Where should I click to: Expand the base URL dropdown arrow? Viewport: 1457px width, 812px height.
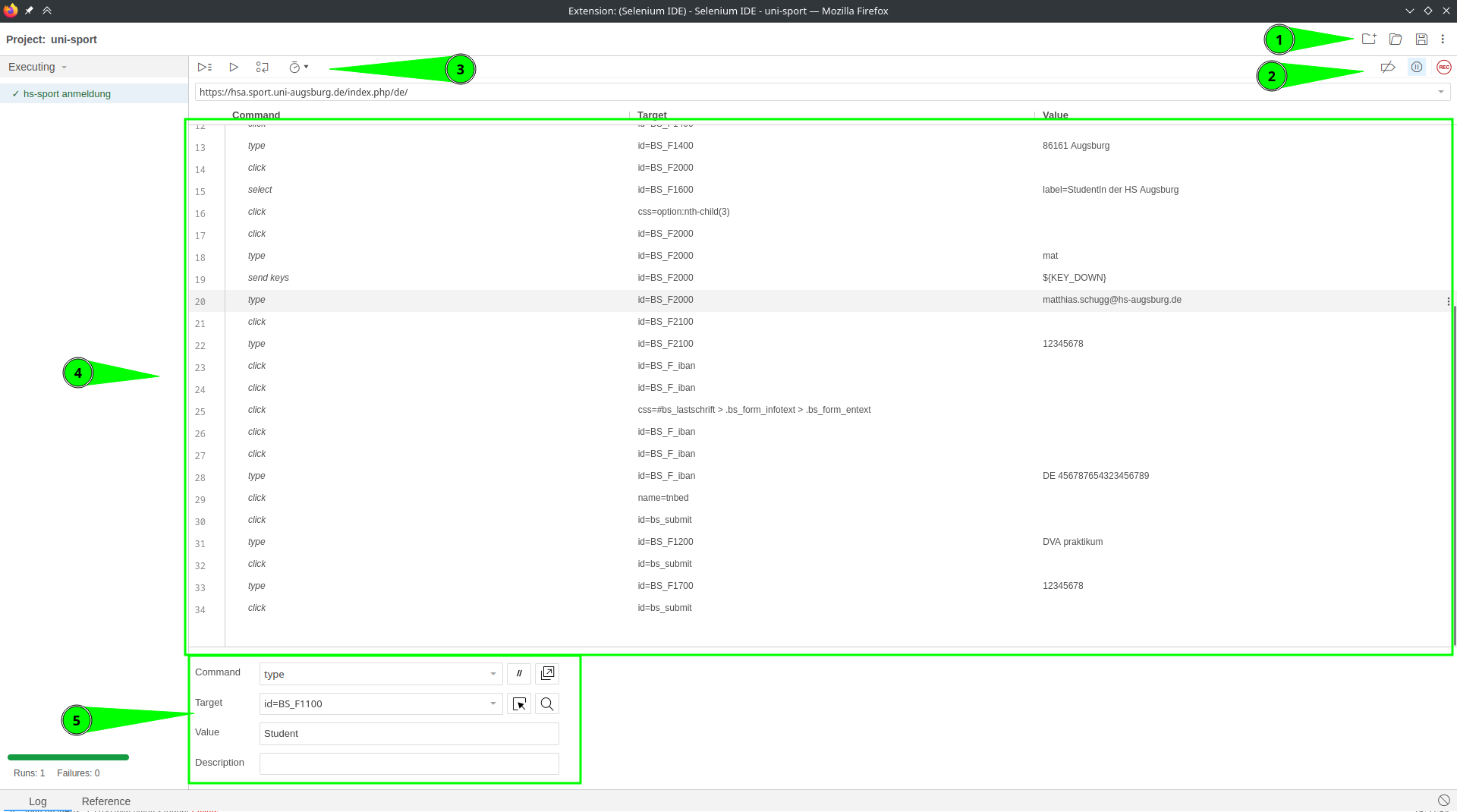pos(1440,93)
